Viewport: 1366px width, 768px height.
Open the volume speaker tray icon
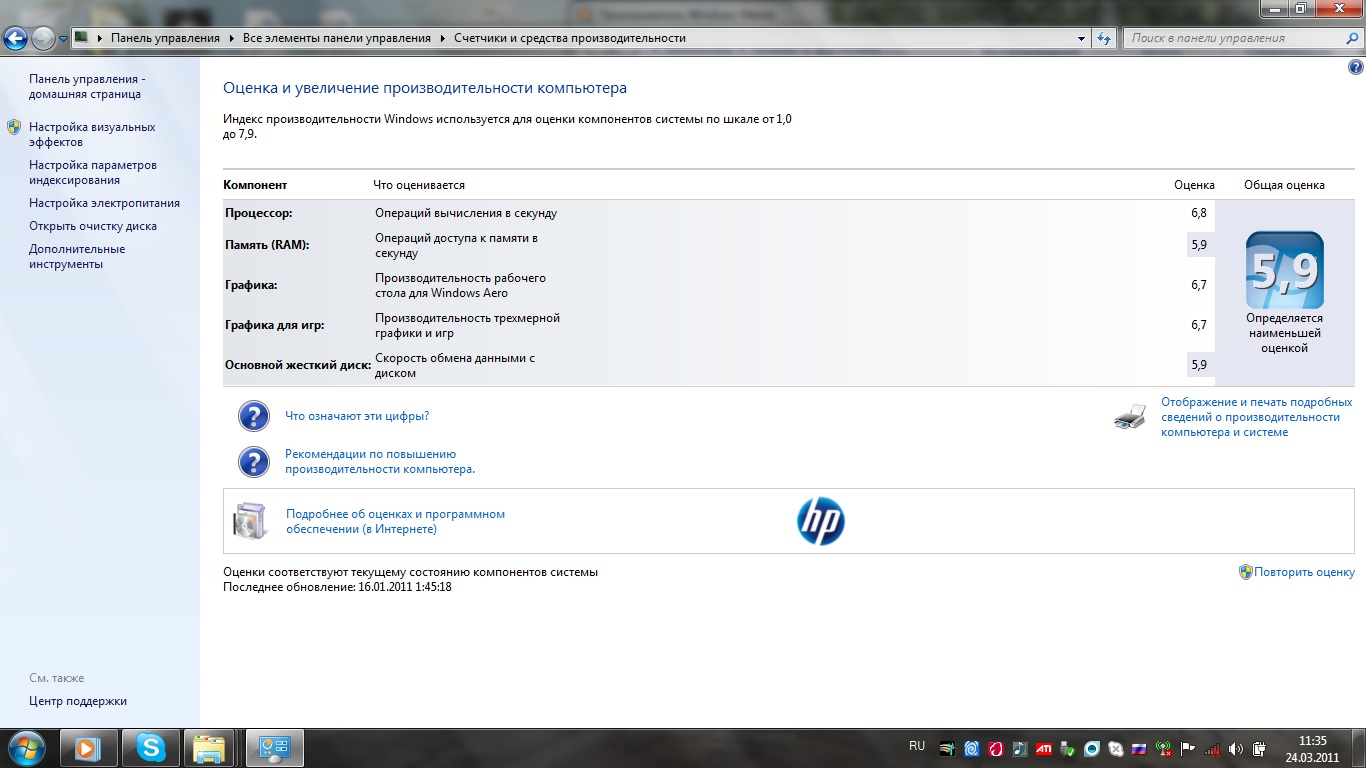(1236, 748)
